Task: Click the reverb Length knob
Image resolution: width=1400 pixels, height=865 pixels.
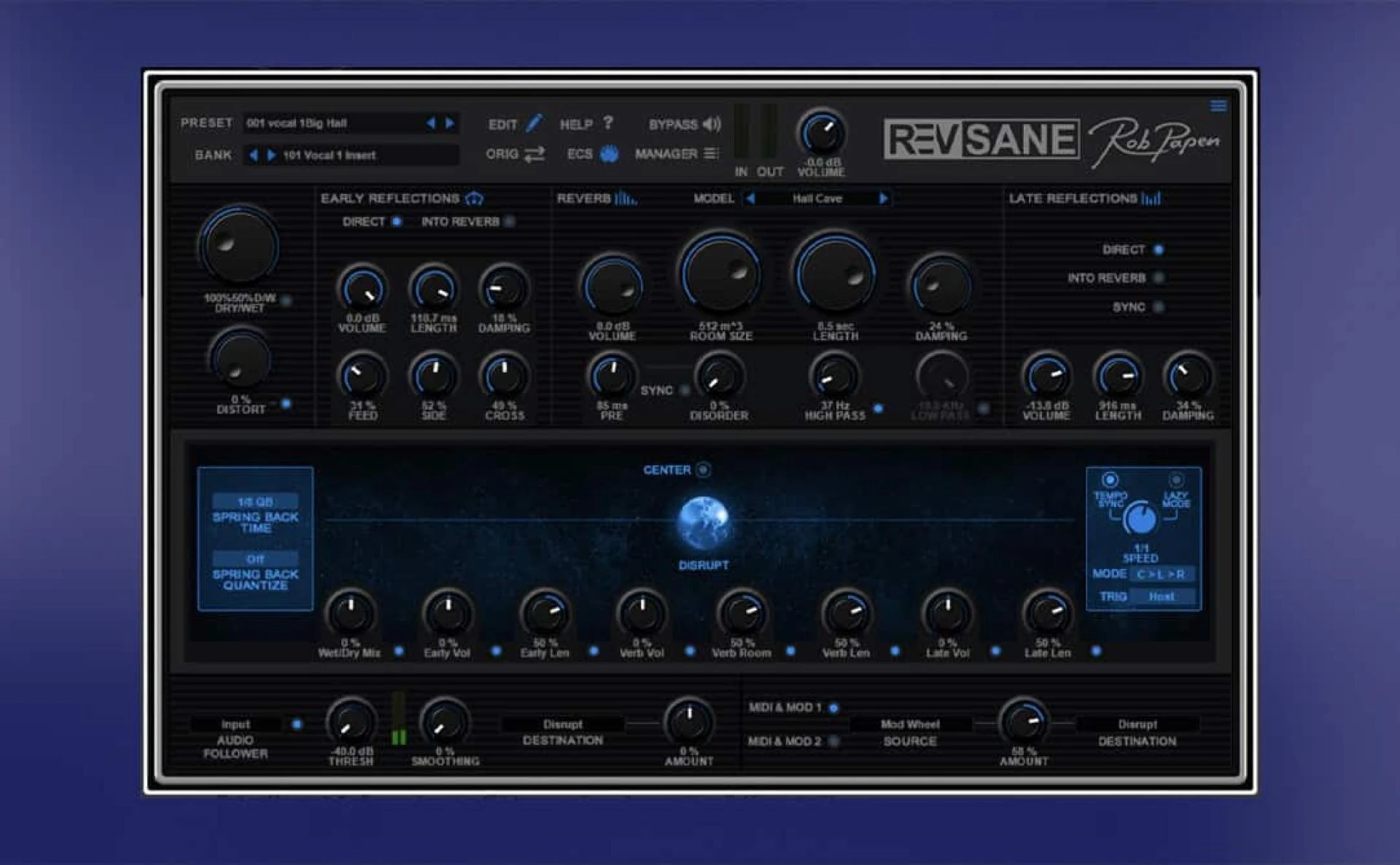Action: [835, 274]
